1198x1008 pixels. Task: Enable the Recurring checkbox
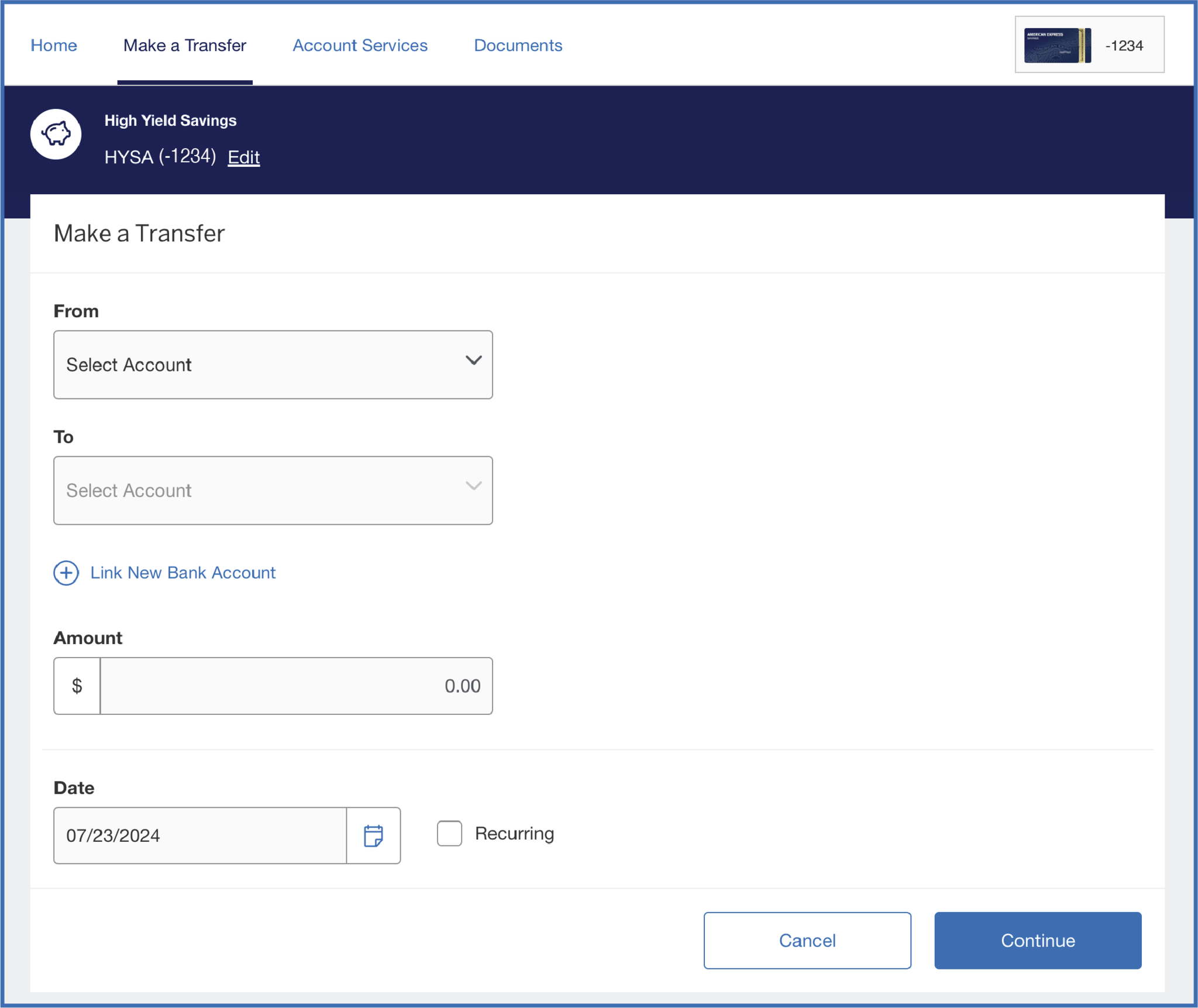[448, 833]
